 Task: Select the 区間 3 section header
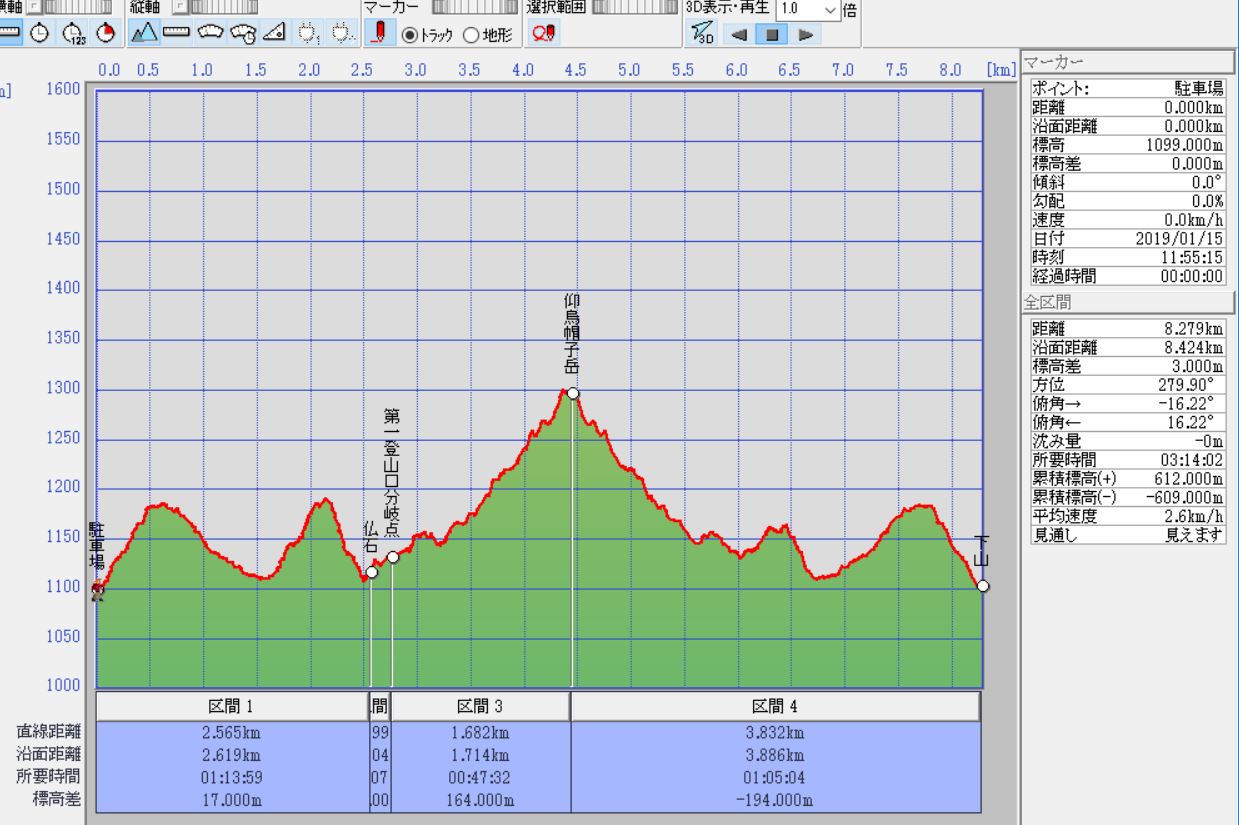click(481, 706)
